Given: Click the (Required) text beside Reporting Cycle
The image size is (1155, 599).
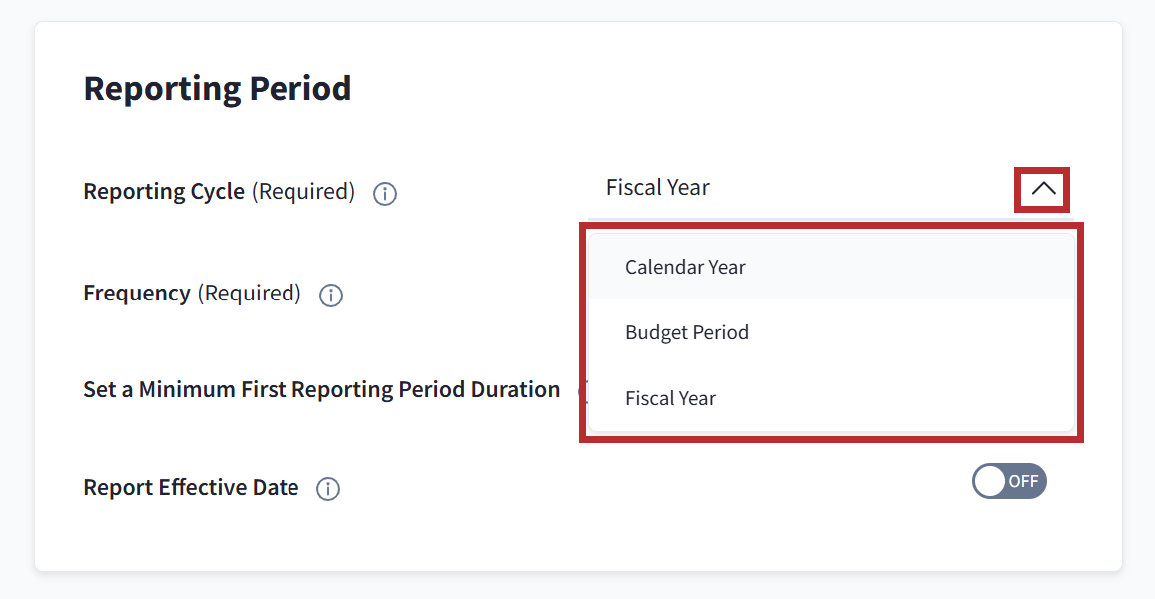Looking at the screenshot, I should [x=303, y=191].
